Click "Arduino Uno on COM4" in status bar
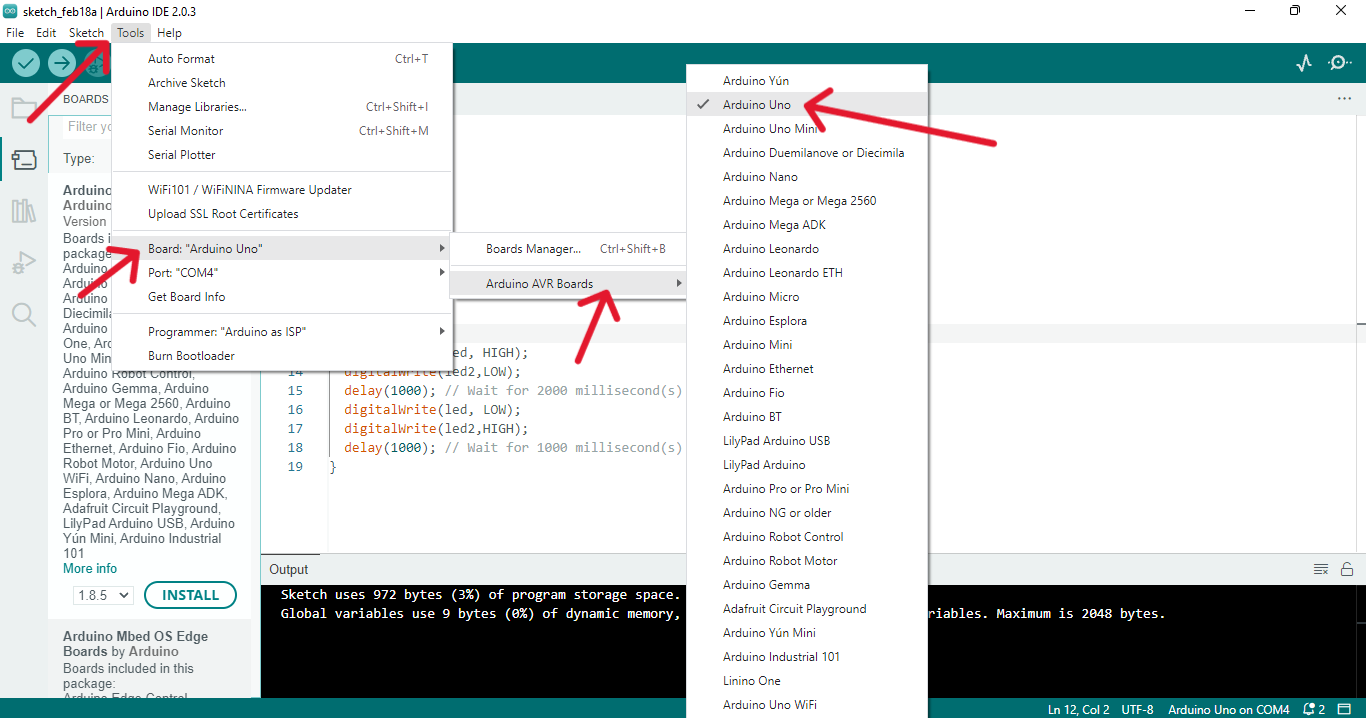 click(1228, 709)
